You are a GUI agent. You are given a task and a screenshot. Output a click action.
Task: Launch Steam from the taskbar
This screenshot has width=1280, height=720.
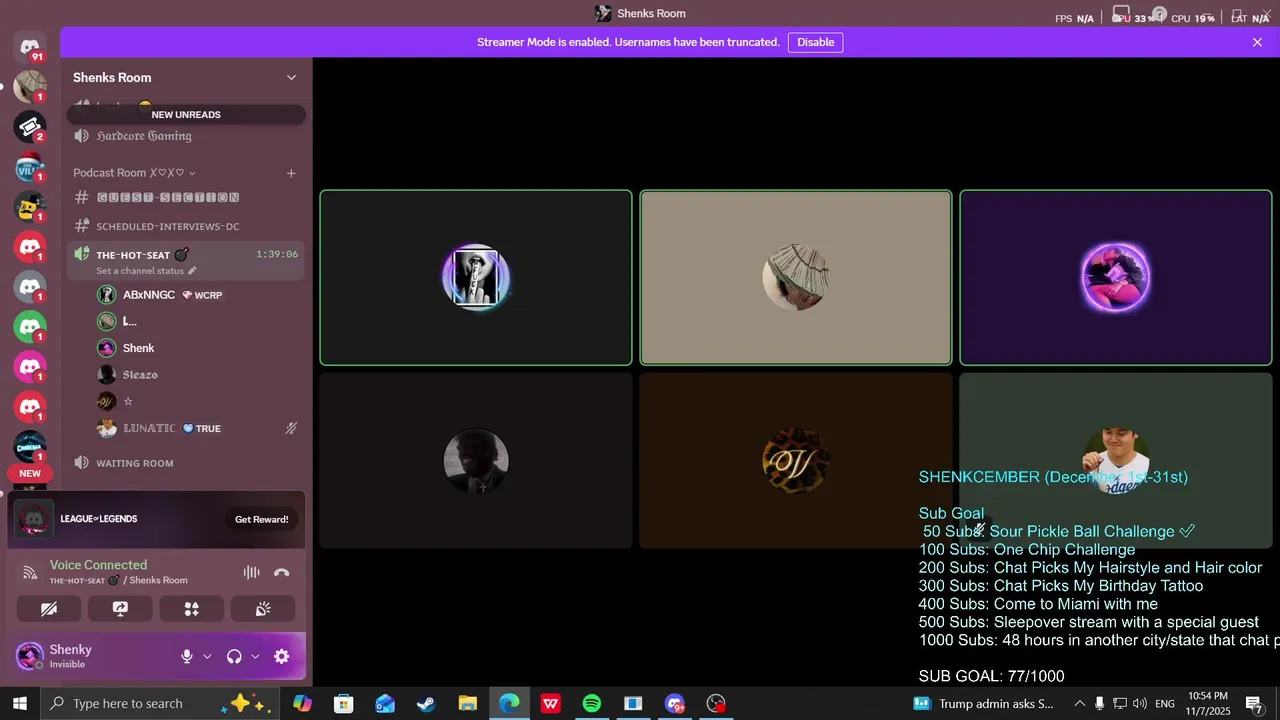(x=426, y=703)
